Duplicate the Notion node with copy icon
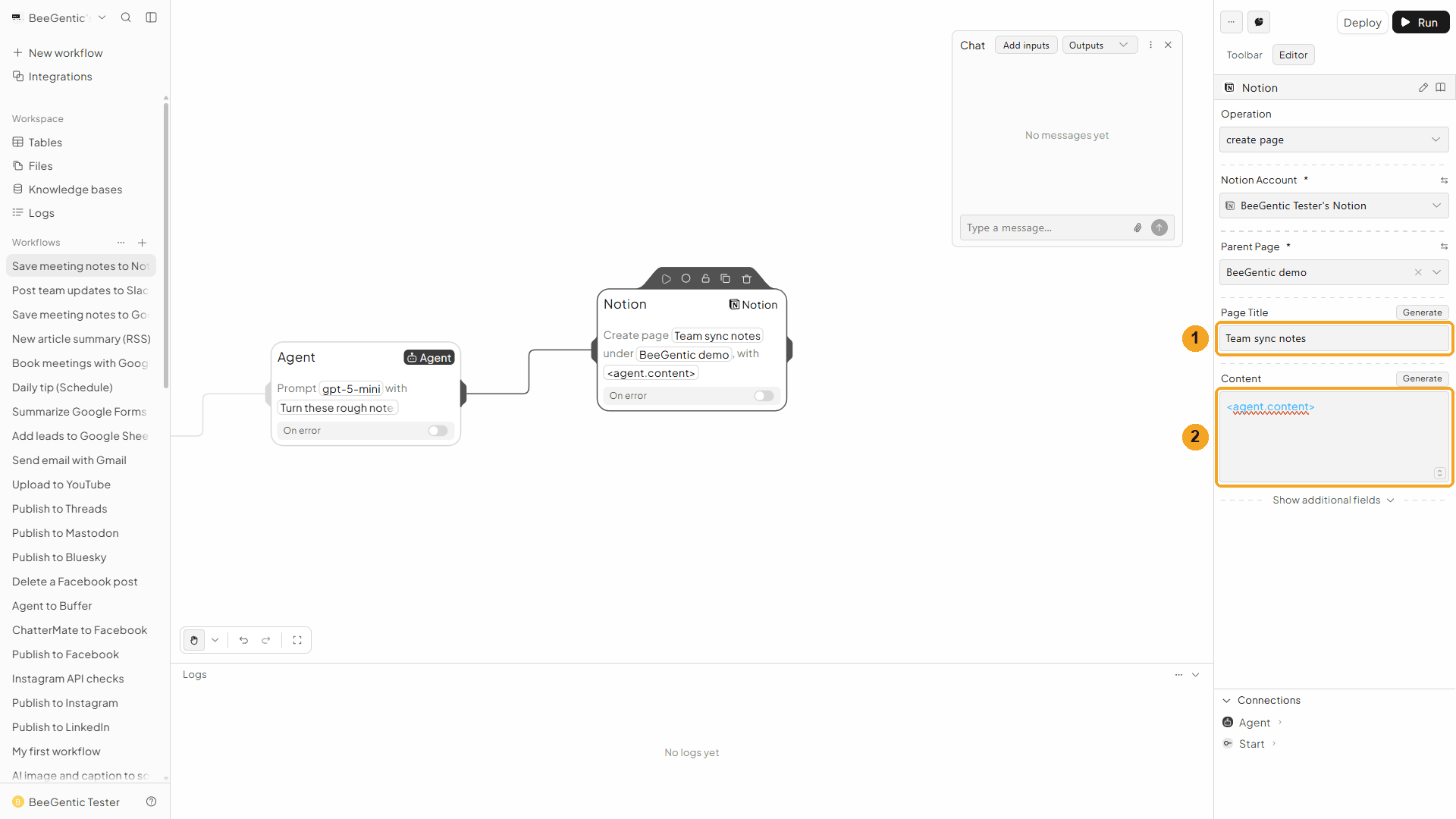1456x819 pixels. (725, 279)
